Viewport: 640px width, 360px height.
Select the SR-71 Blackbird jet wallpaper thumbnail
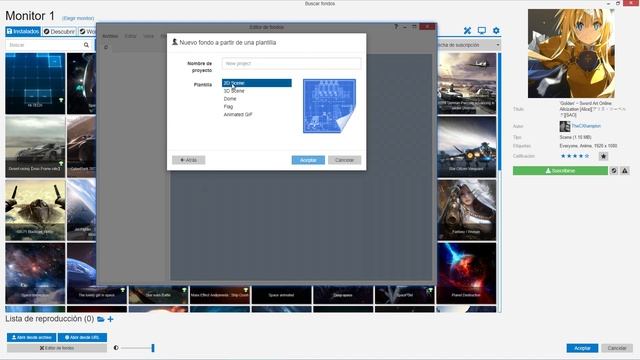coord(35,210)
